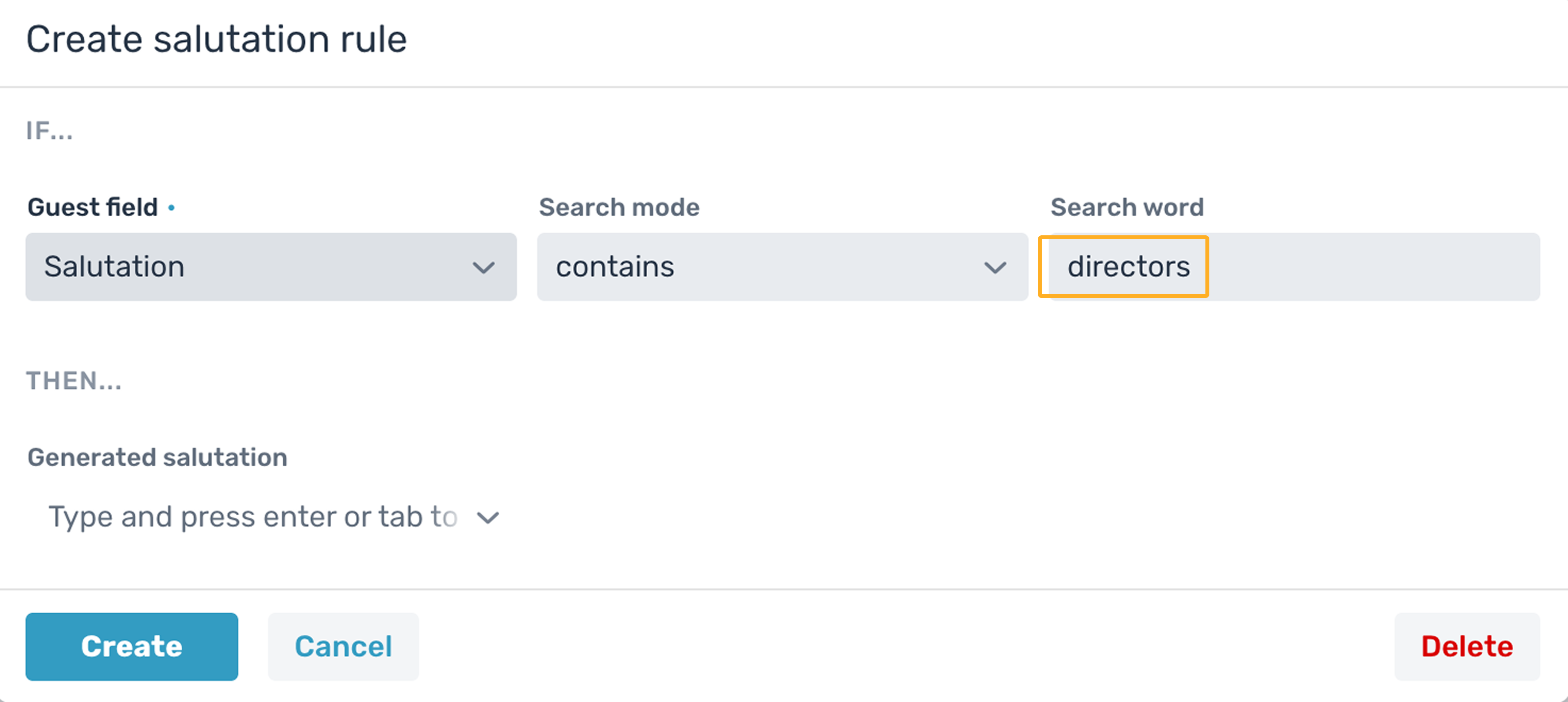Click the Generated salutation label
1568x702 pixels.
157,457
